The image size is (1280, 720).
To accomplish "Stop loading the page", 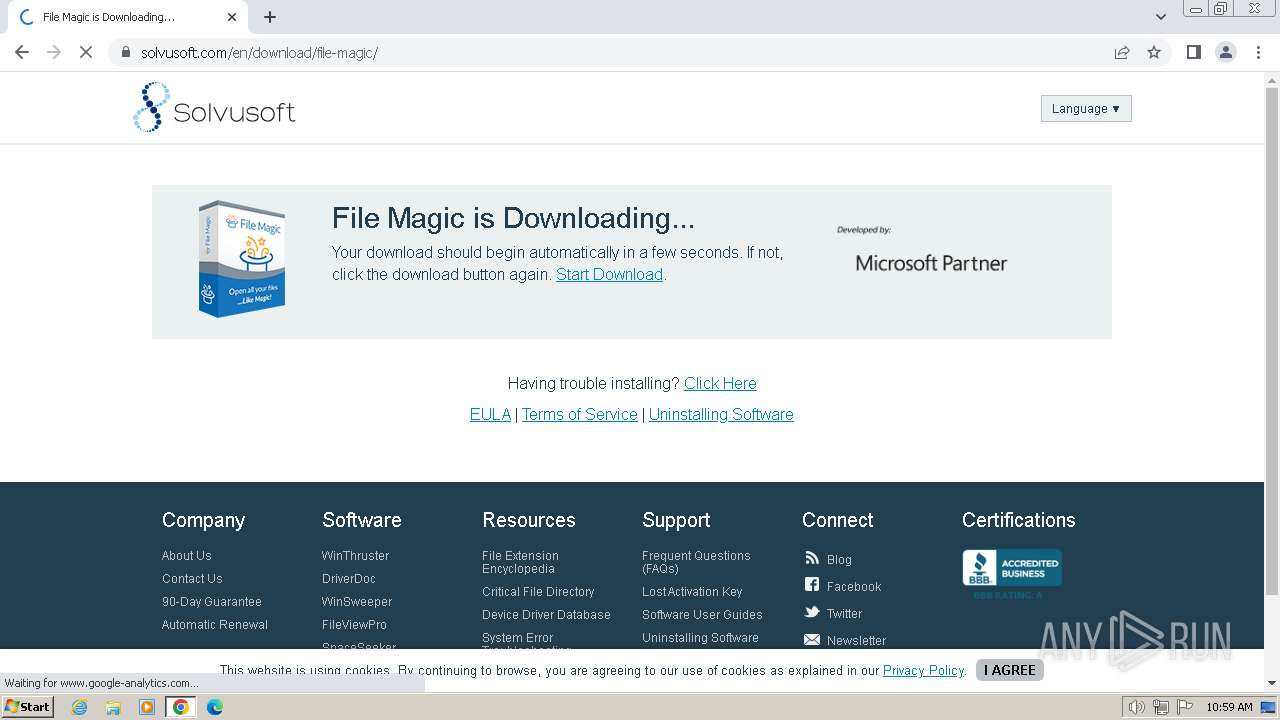I will click(86, 52).
